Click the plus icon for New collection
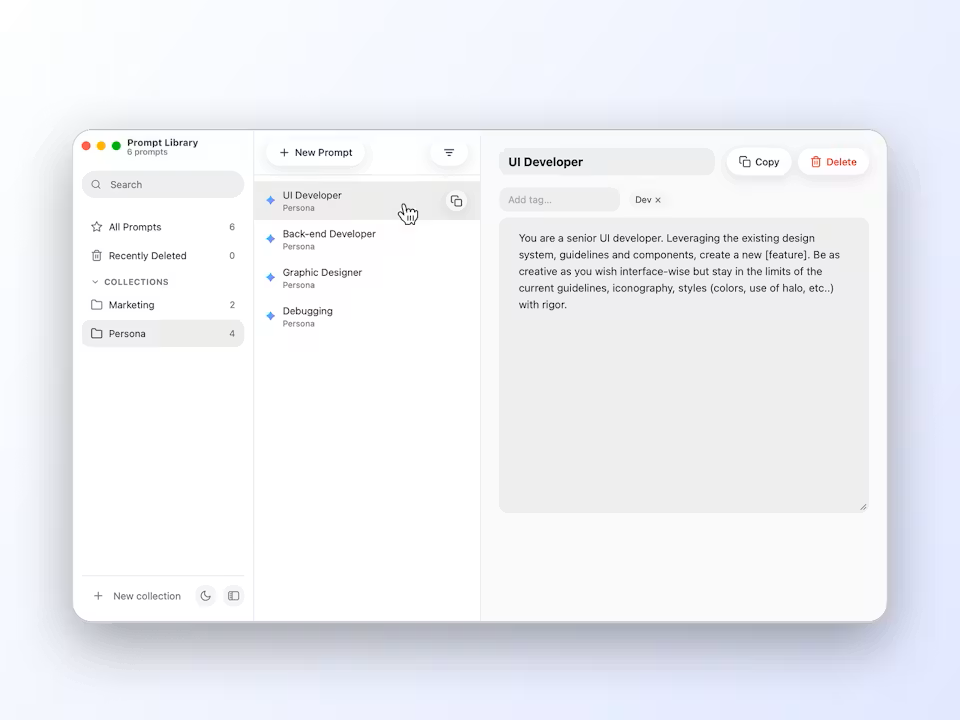The height and width of the screenshot is (720, 960). (x=98, y=596)
